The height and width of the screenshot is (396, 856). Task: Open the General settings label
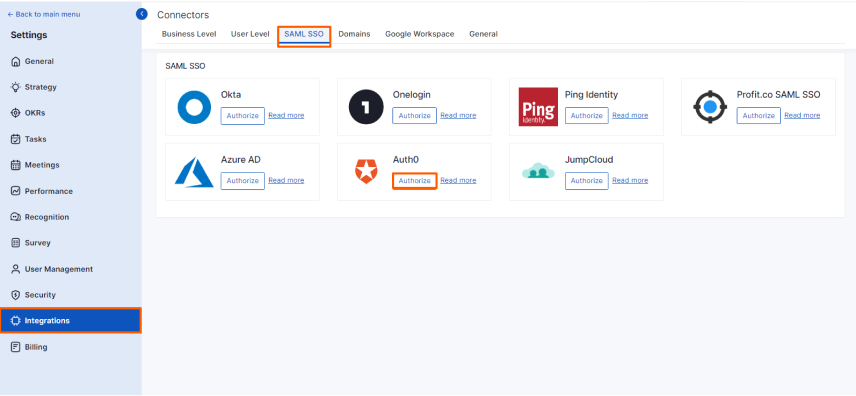tap(39, 62)
